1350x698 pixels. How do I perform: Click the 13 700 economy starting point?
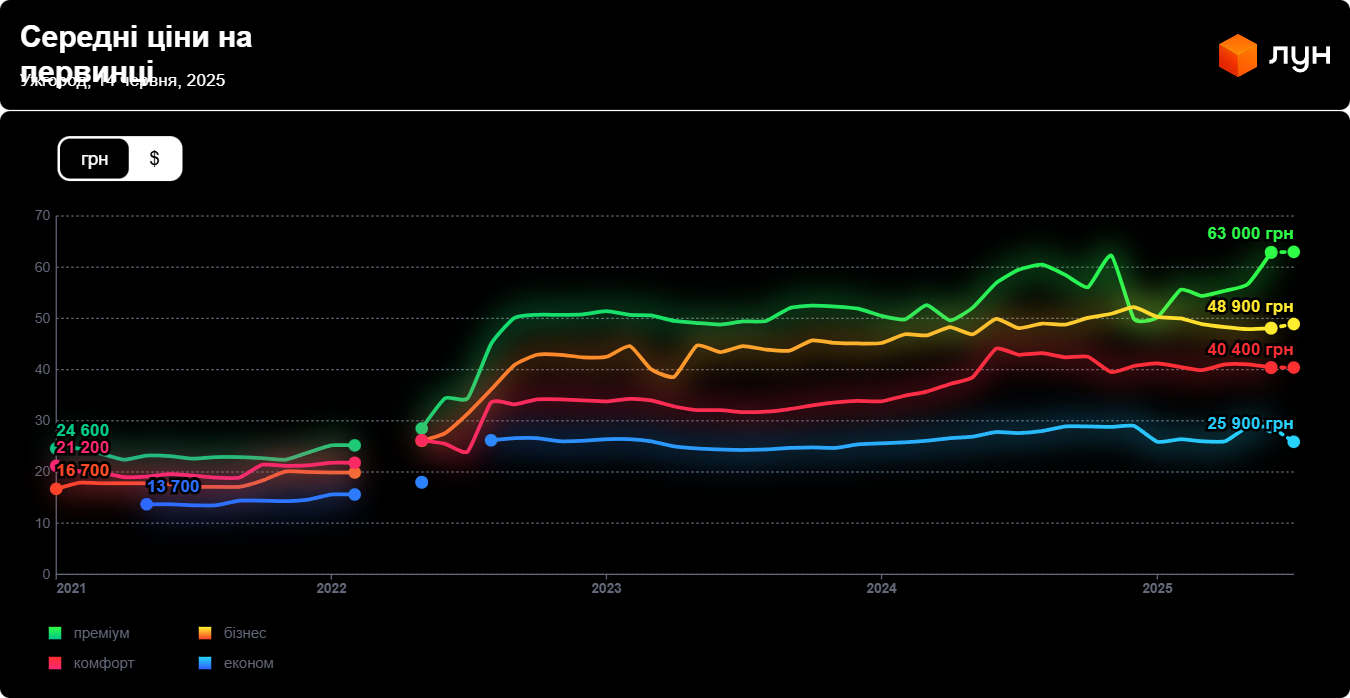(147, 504)
